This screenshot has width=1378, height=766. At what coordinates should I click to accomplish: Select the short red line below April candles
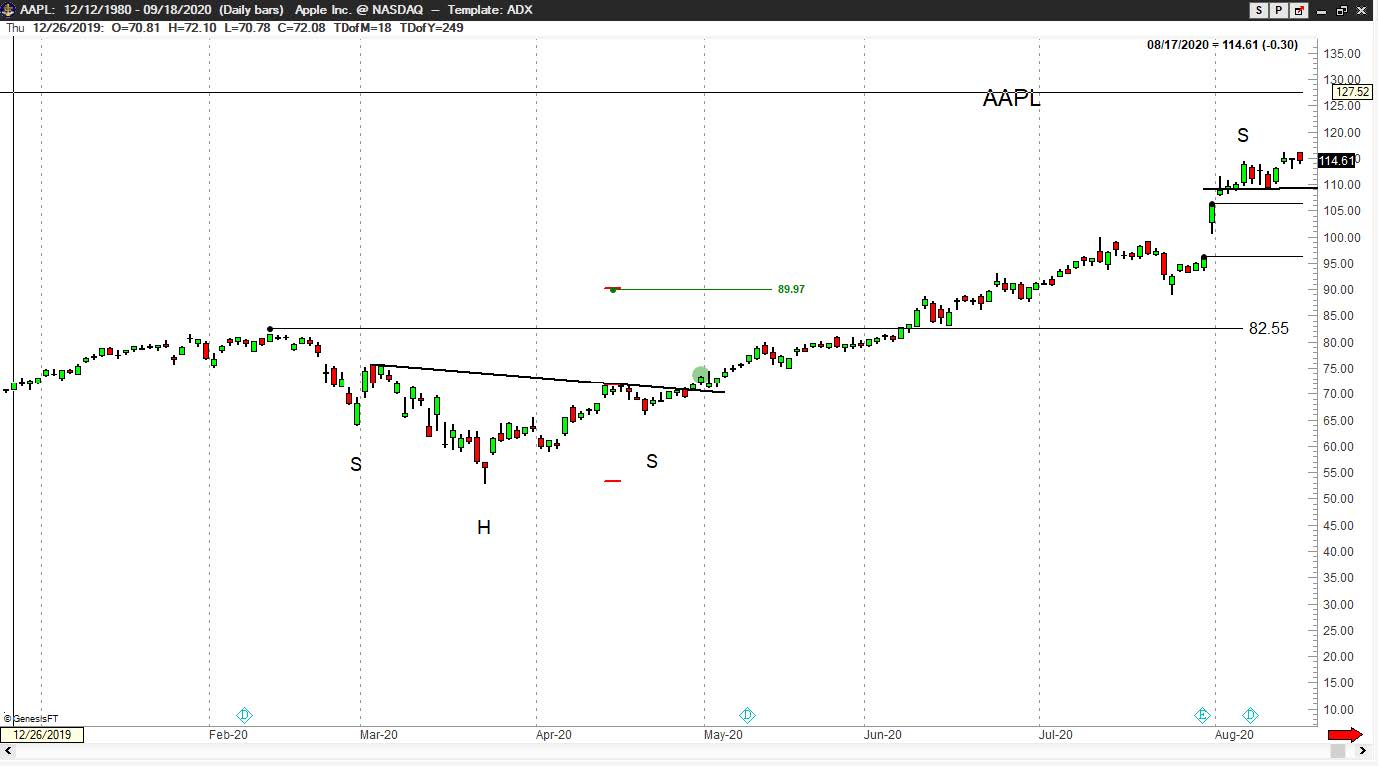[x=613, y=481]
